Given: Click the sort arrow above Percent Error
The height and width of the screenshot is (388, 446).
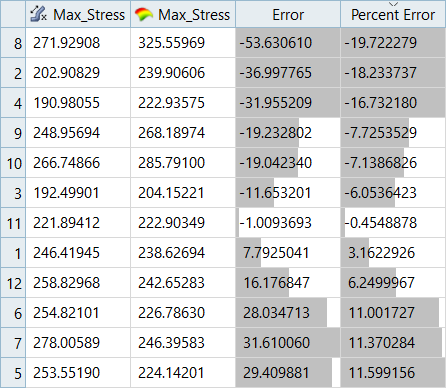Looking at the screenshot, I should click(x=394, y=4).
